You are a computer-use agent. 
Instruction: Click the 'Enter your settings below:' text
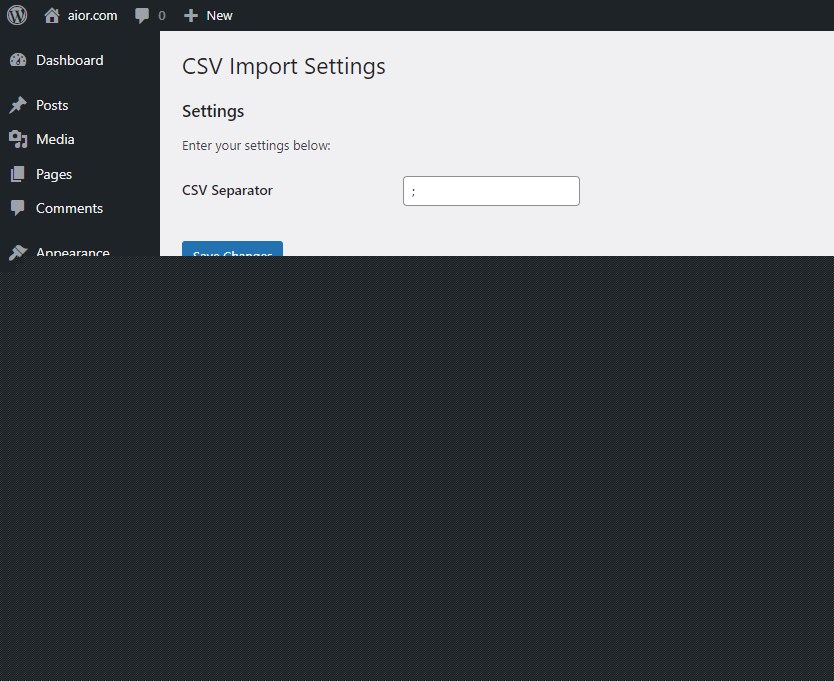[x=256, y=146]
